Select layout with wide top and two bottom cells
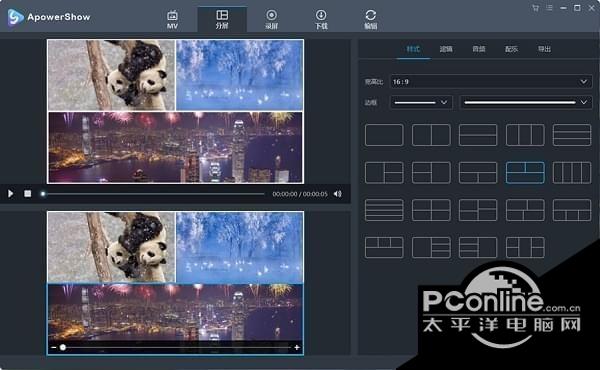 coord(478,173)
